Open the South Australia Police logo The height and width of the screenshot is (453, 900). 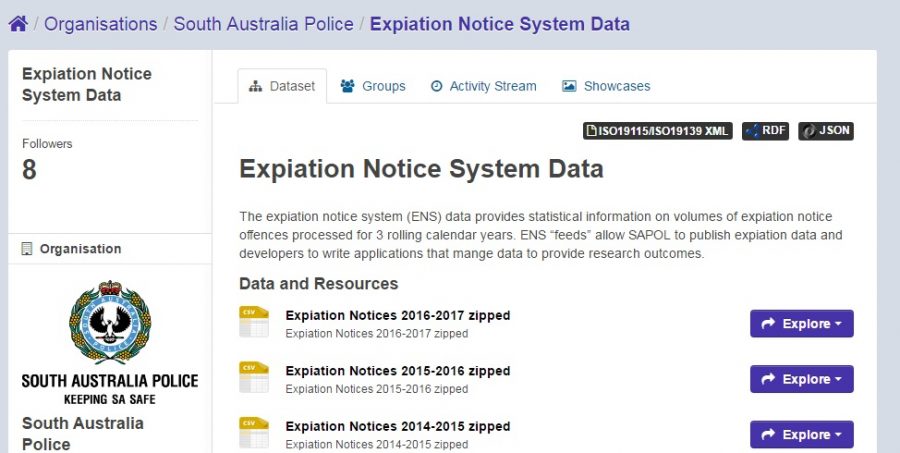click(x=110, y=343)
